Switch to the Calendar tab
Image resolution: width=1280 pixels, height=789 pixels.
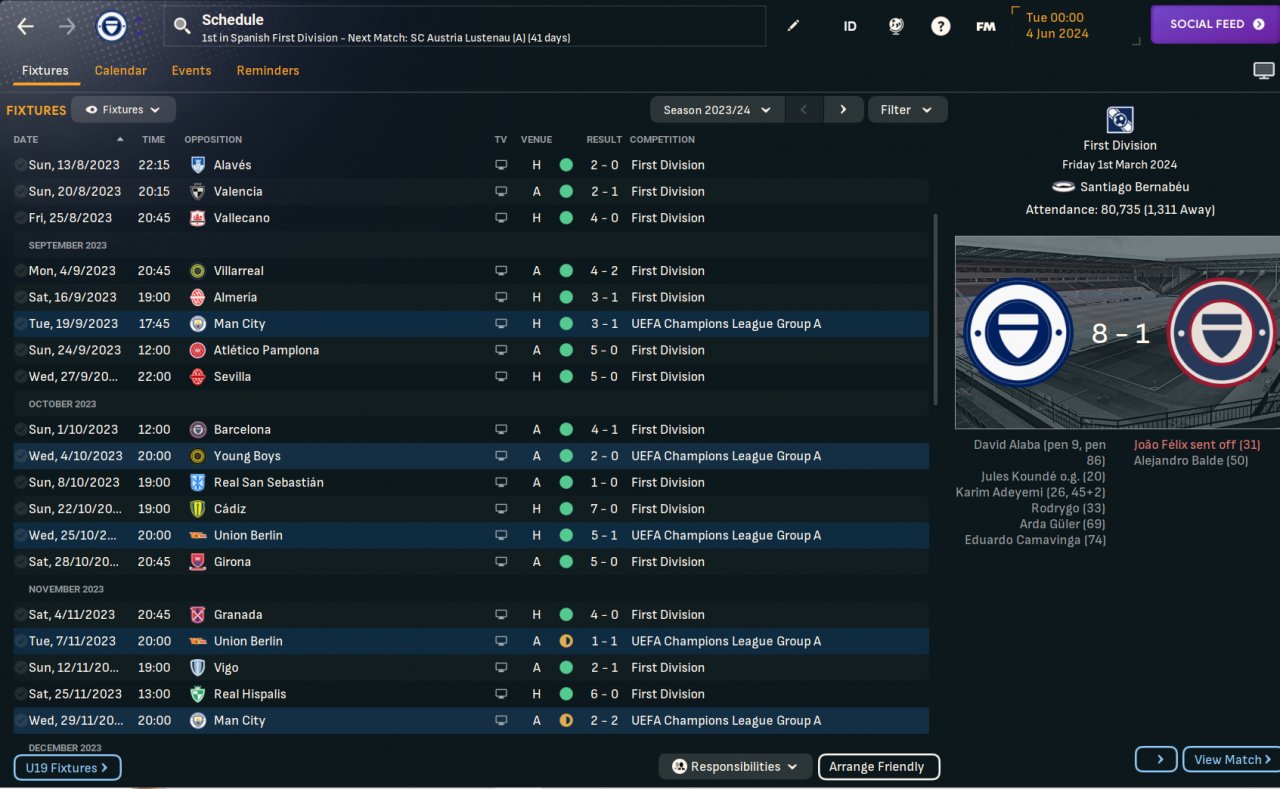click(x=121, y=71)
